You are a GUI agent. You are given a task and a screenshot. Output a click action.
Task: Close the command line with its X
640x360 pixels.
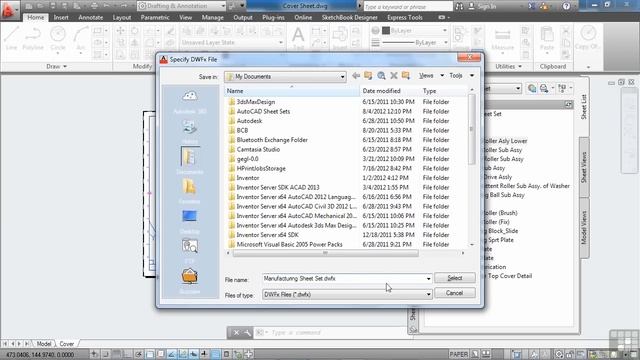coord(236,333)
